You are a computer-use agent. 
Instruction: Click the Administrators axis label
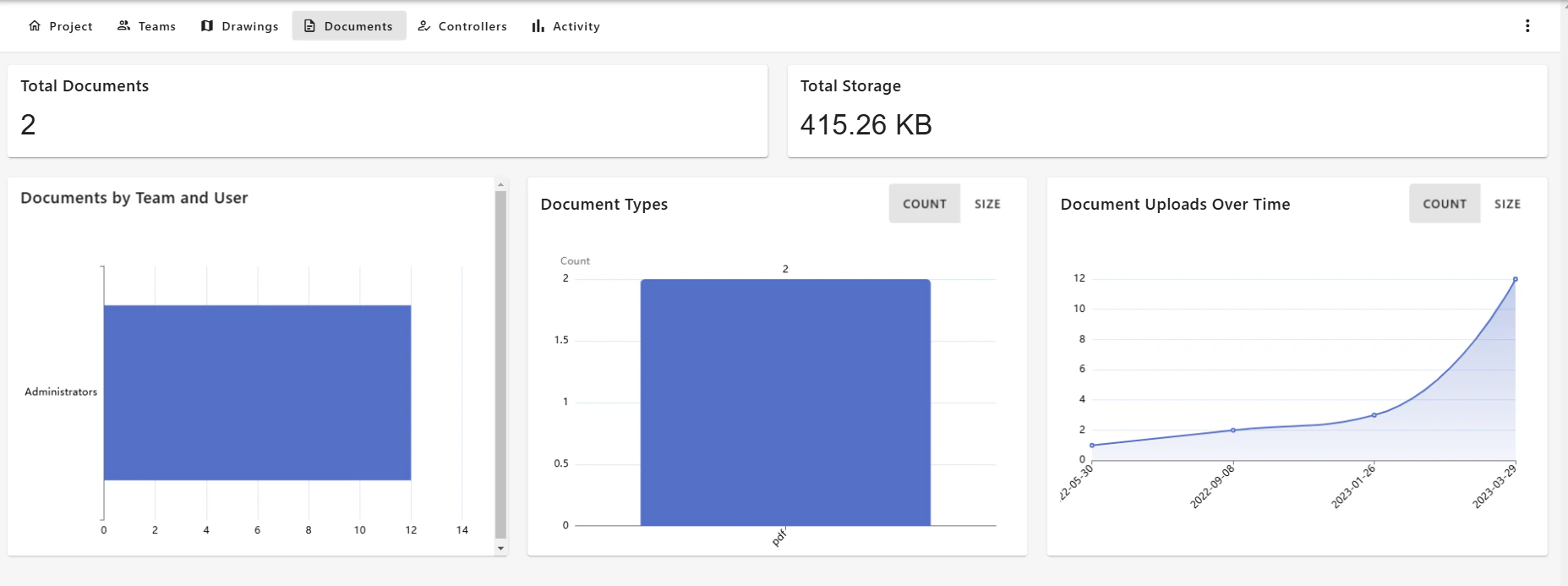click(61, 392)
